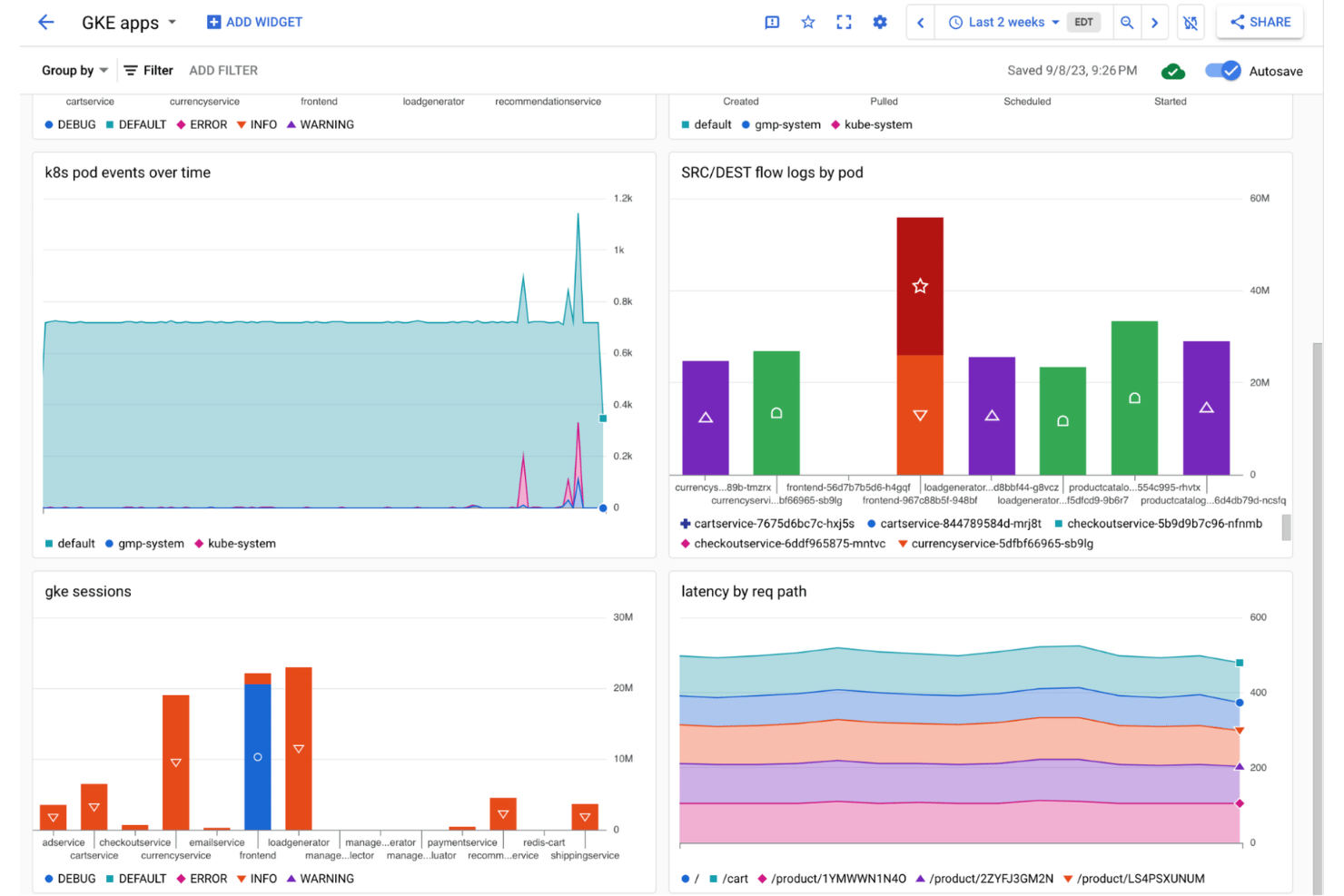The width and height of the screenshot is (1344, 896).
Task: Click the pink diamond endpoint marker in latency chart
Action: pyautogui.click(x=1240, y=803)
